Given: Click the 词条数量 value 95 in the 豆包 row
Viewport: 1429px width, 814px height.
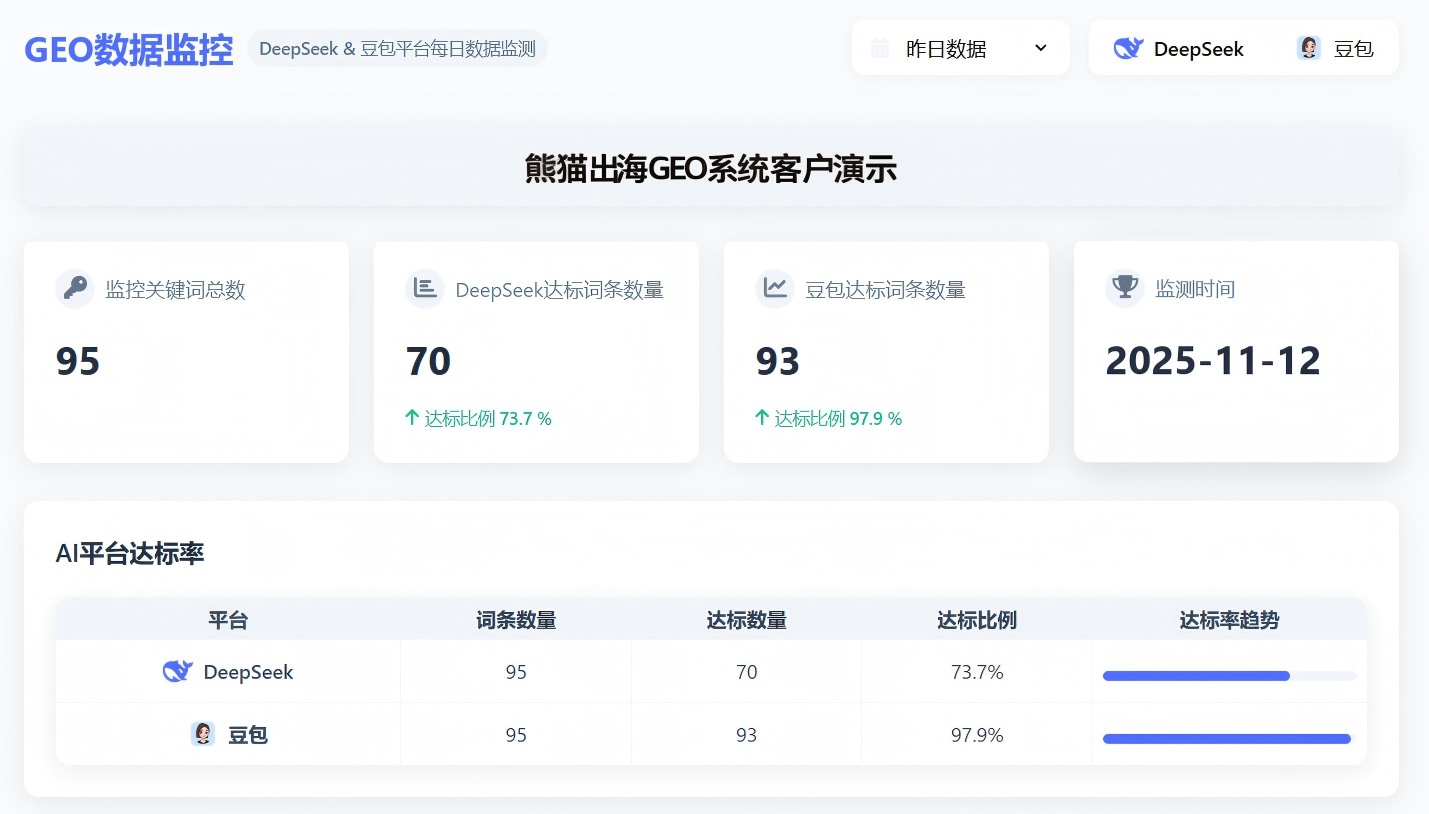Looking at the screenshot, I should point(516,735).
